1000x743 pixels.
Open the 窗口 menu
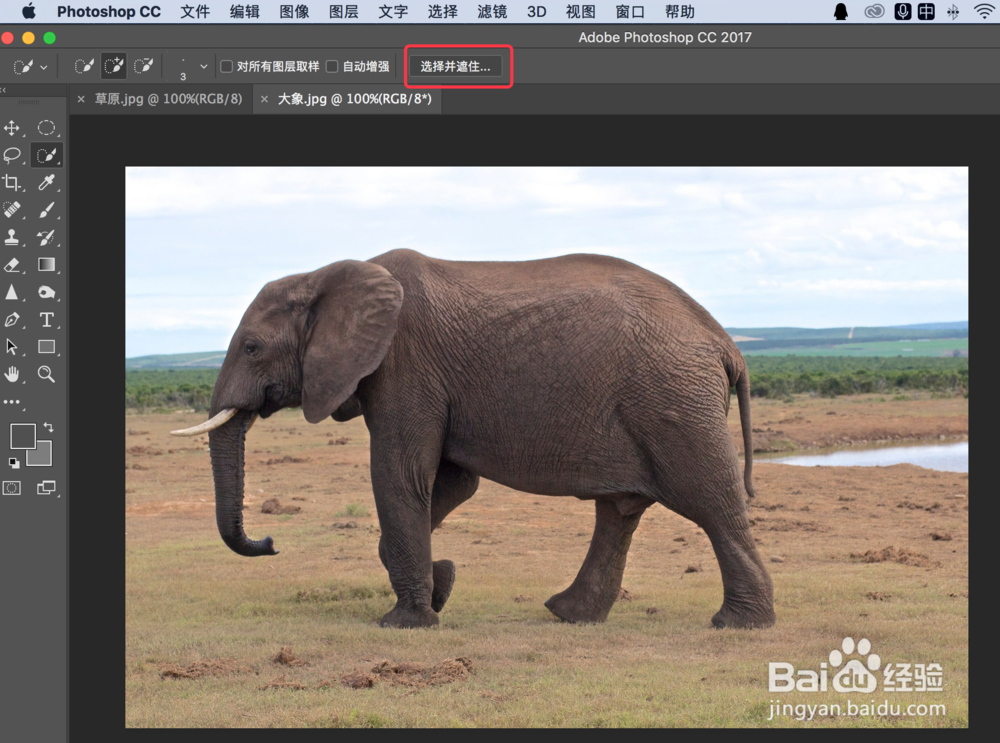(x=630, y=11)
